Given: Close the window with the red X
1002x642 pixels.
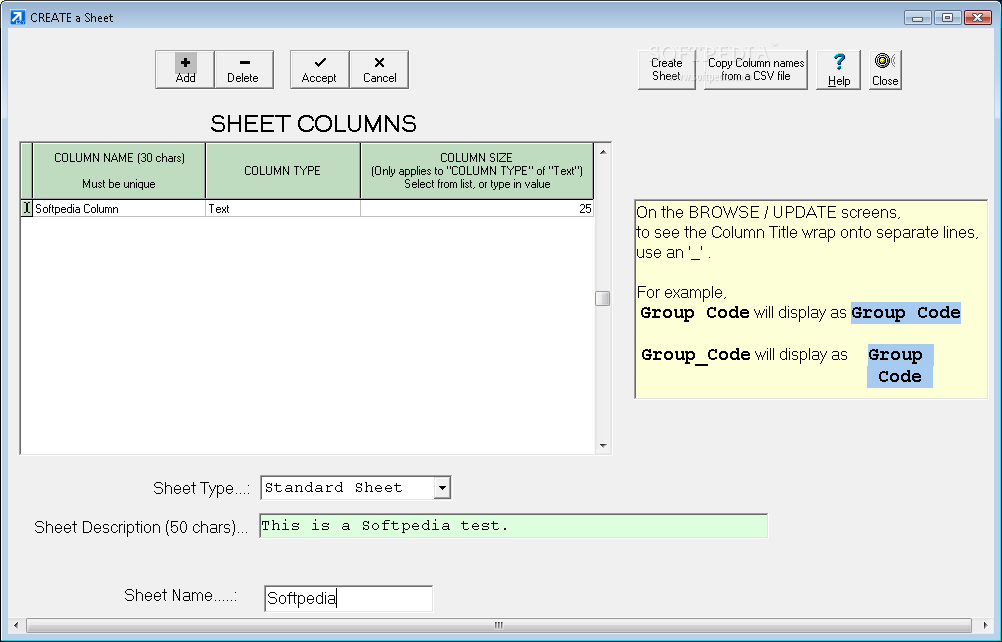Looking at the screenshot, I should coord(977,17).
